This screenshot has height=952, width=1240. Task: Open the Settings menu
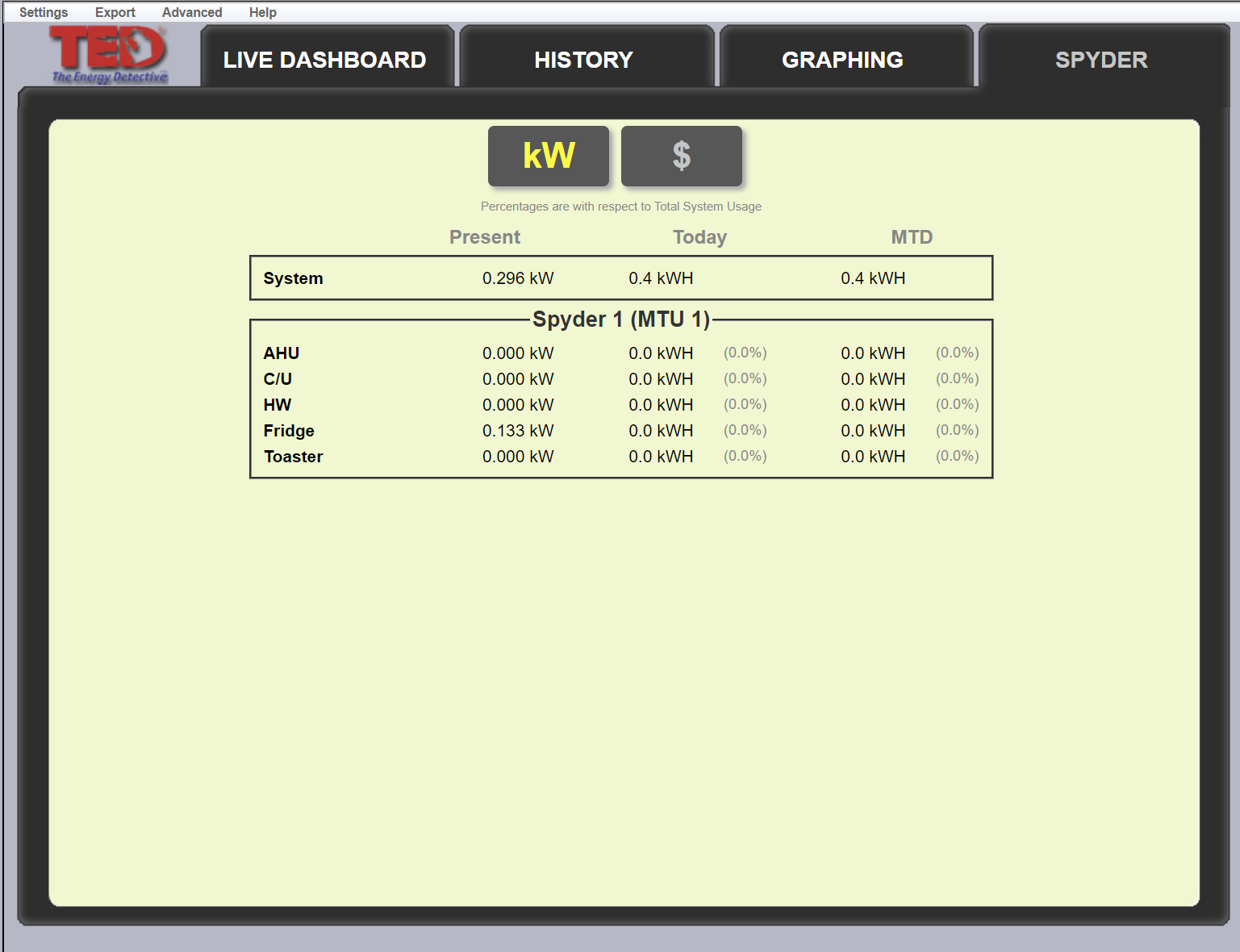click(44, 12)
